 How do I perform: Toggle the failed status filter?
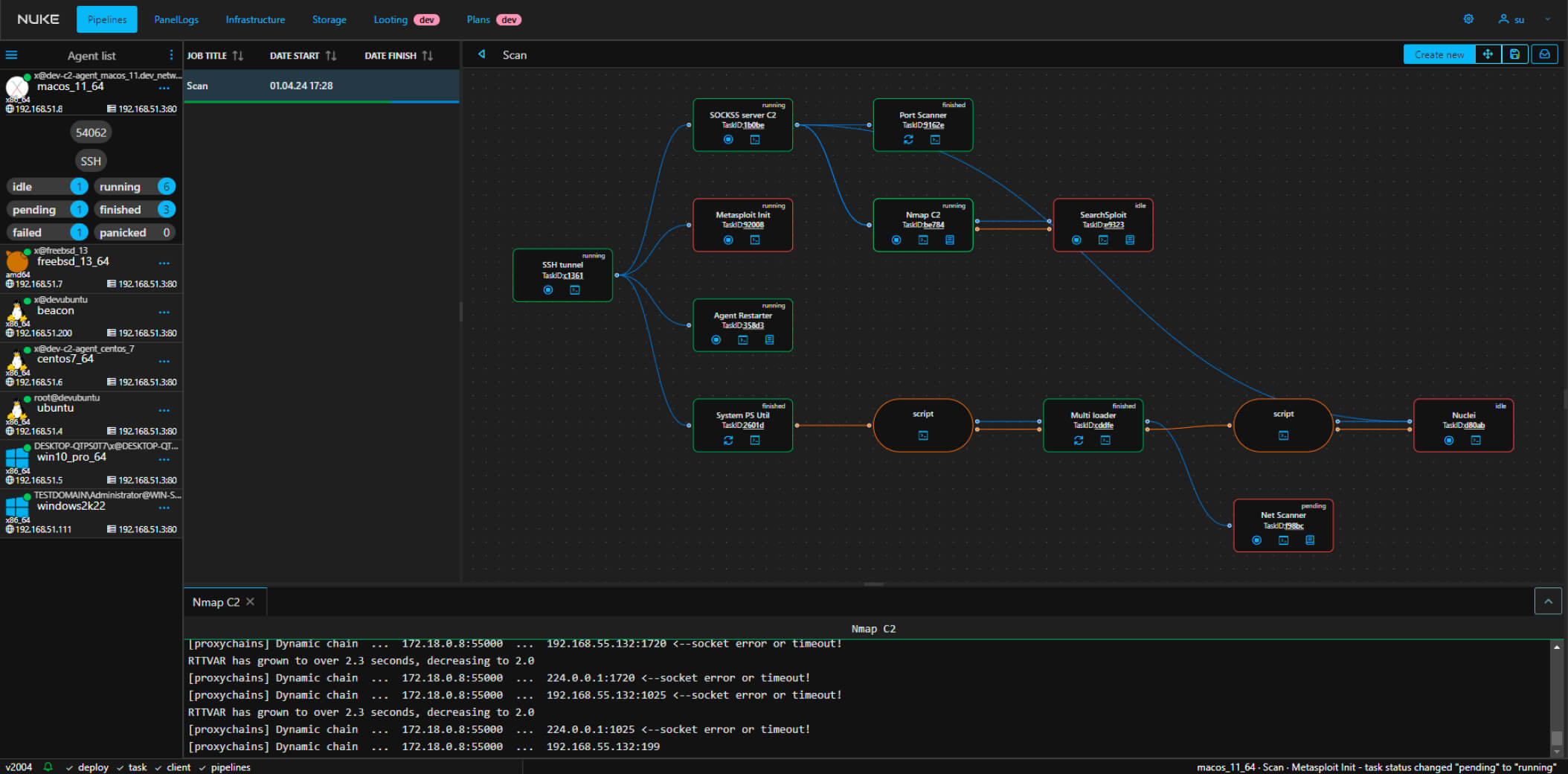pyautogui.click(x=47, y=233)
